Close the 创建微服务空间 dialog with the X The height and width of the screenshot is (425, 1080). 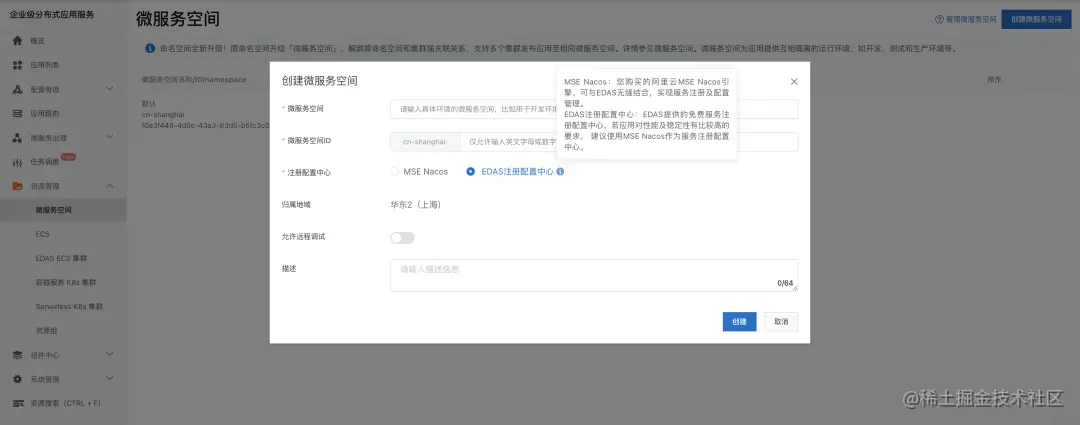794,81
